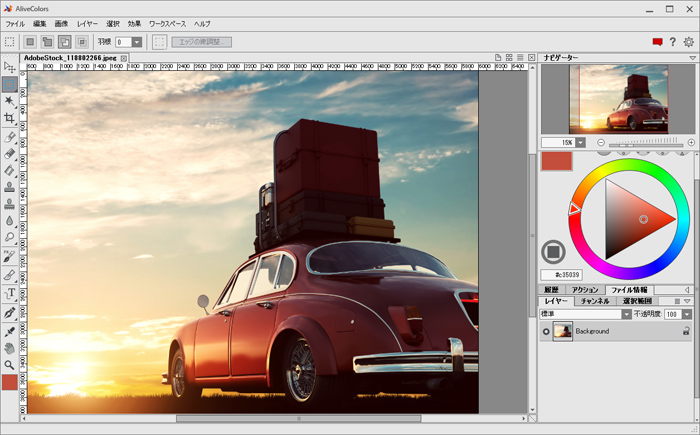Screen dimensions: 700x435
Task: Click the zoom in plus button
Action: (x=691, y=142)
